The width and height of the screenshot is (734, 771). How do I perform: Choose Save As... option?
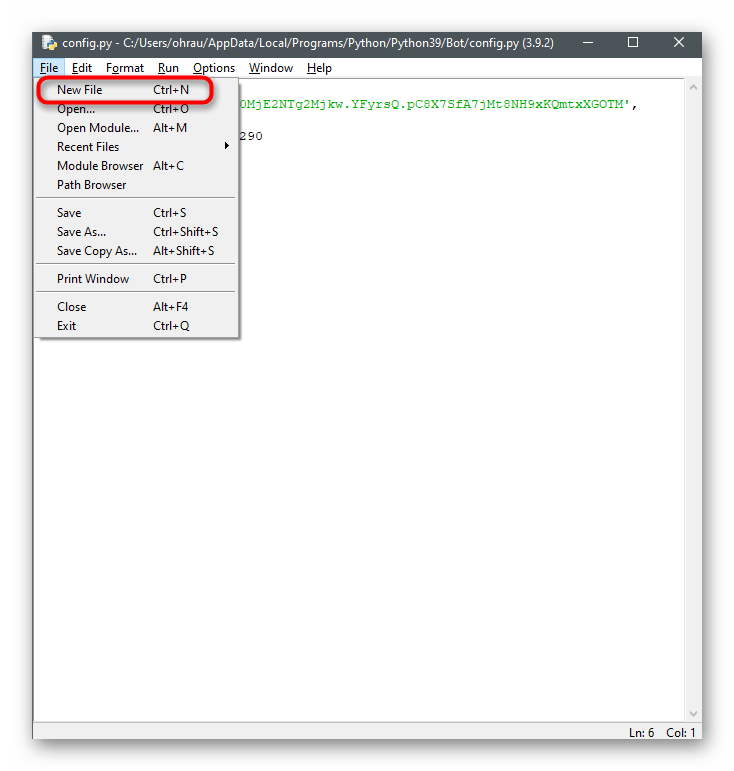point(81,232)
